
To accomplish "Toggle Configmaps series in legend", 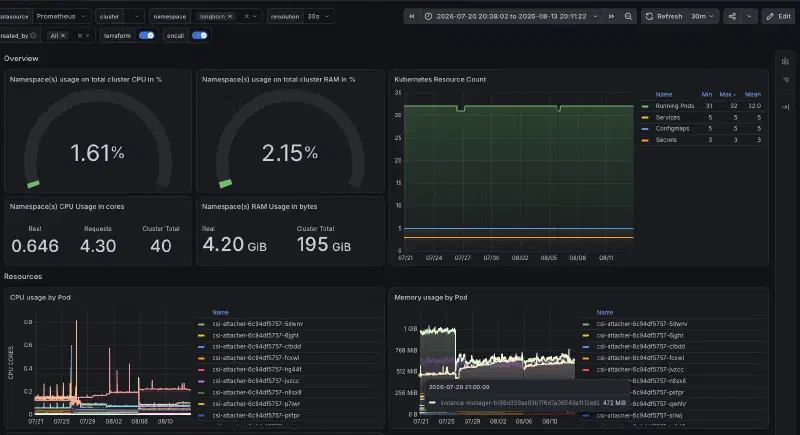I will click(672, 129).
